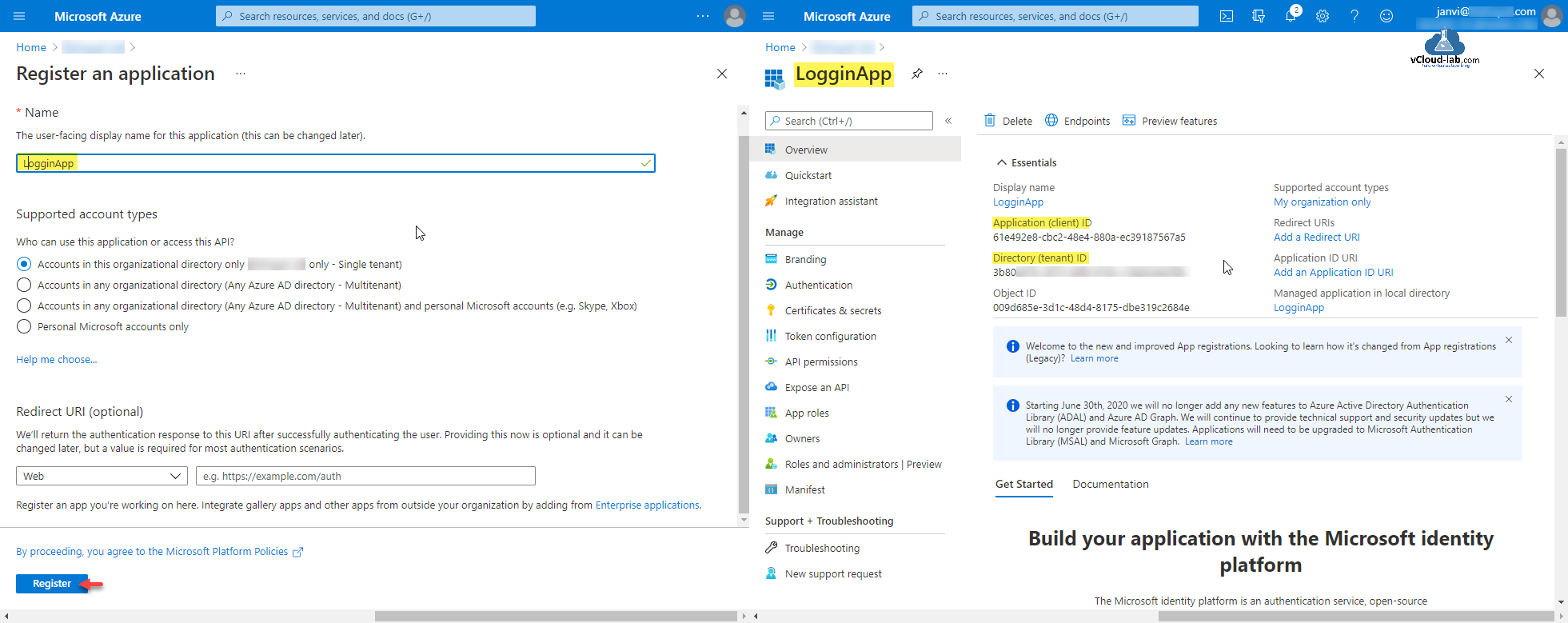The width and height of the screenshot is (1568, 623).
Task: Go to Home breadcrumb in left portal
Action: click(31, 48)
